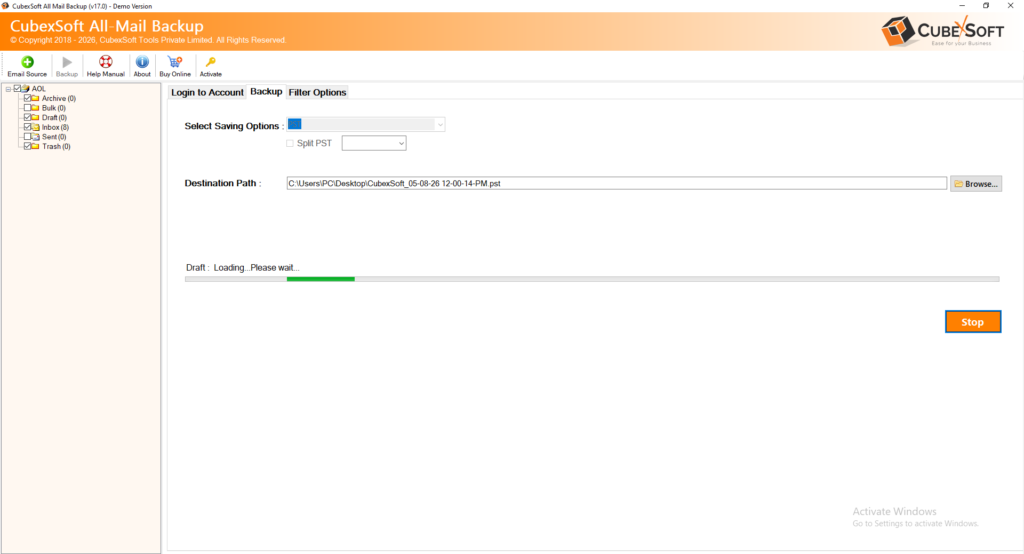Open the Email Source toolbar icon

27,62
